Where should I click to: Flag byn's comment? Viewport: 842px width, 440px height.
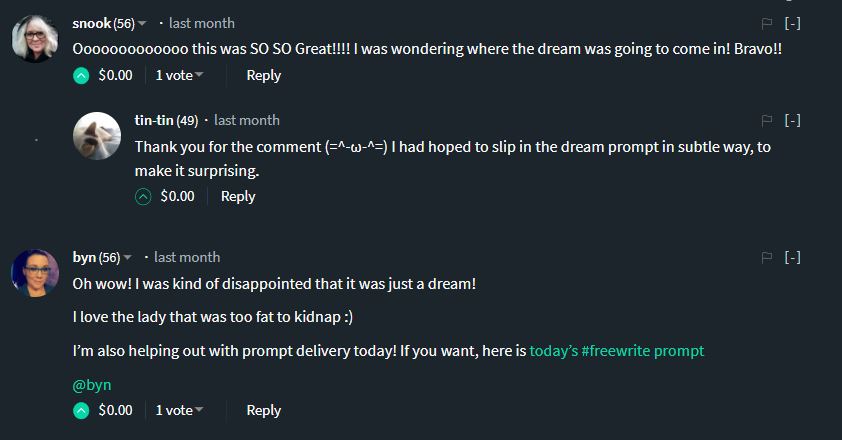pyautogui.click(x=767, y=257)
